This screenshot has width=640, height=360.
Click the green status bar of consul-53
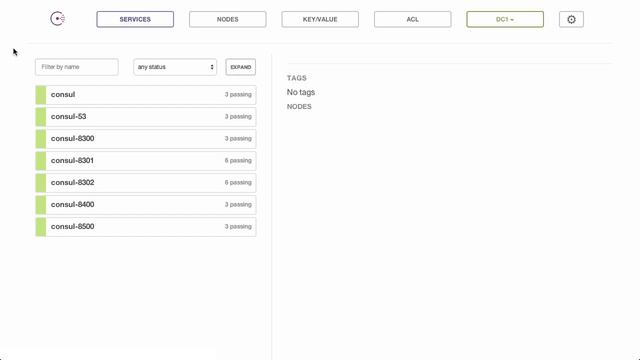(x=41, y=117)
